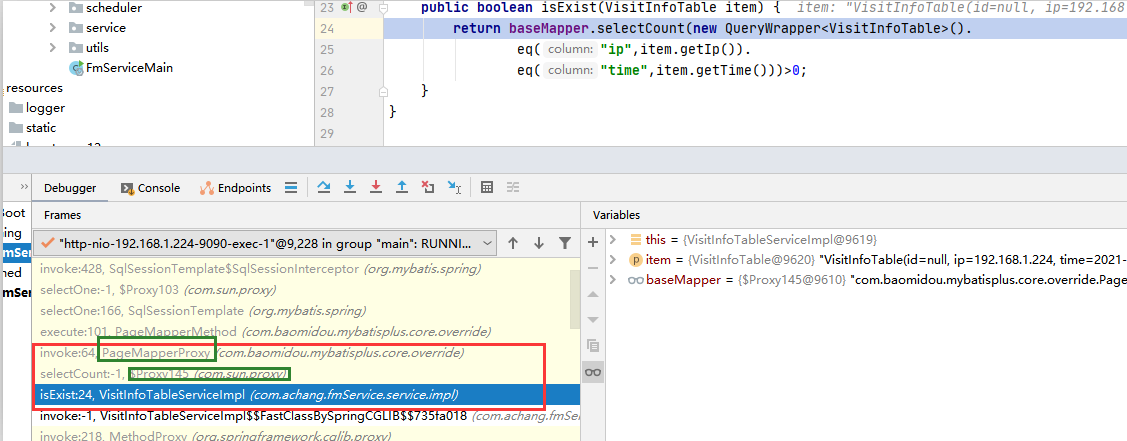
Task: Click the greyed Trace Current Stream Chain icon
Action: [x=512, y=187]
